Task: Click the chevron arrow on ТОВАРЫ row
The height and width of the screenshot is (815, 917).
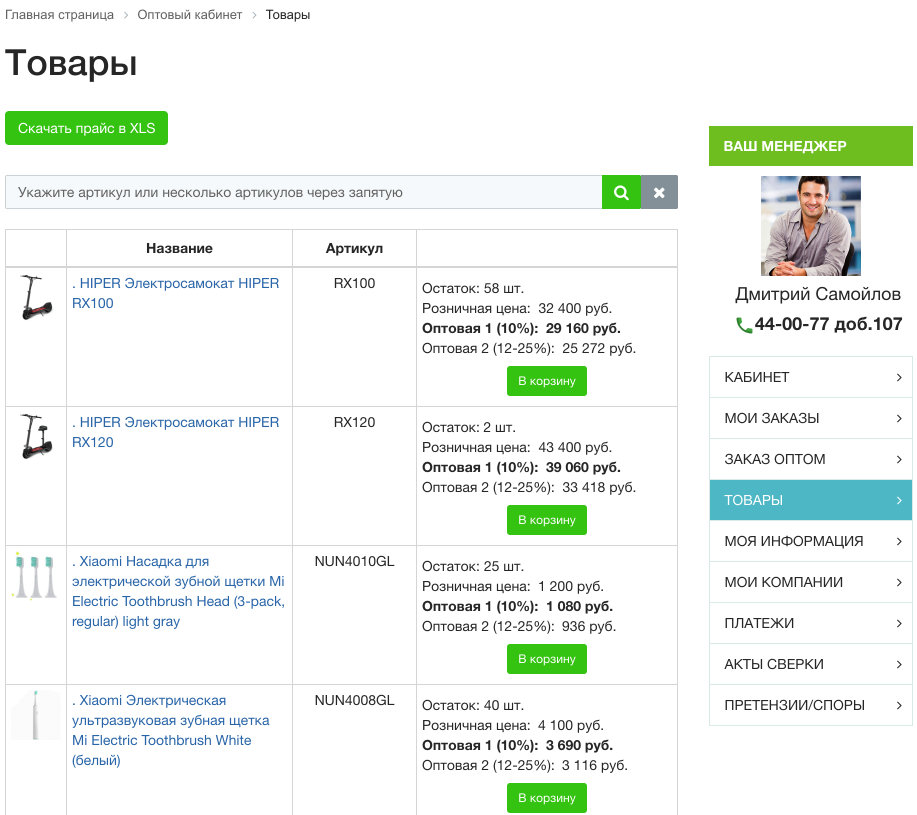Action: pos(899,500)
